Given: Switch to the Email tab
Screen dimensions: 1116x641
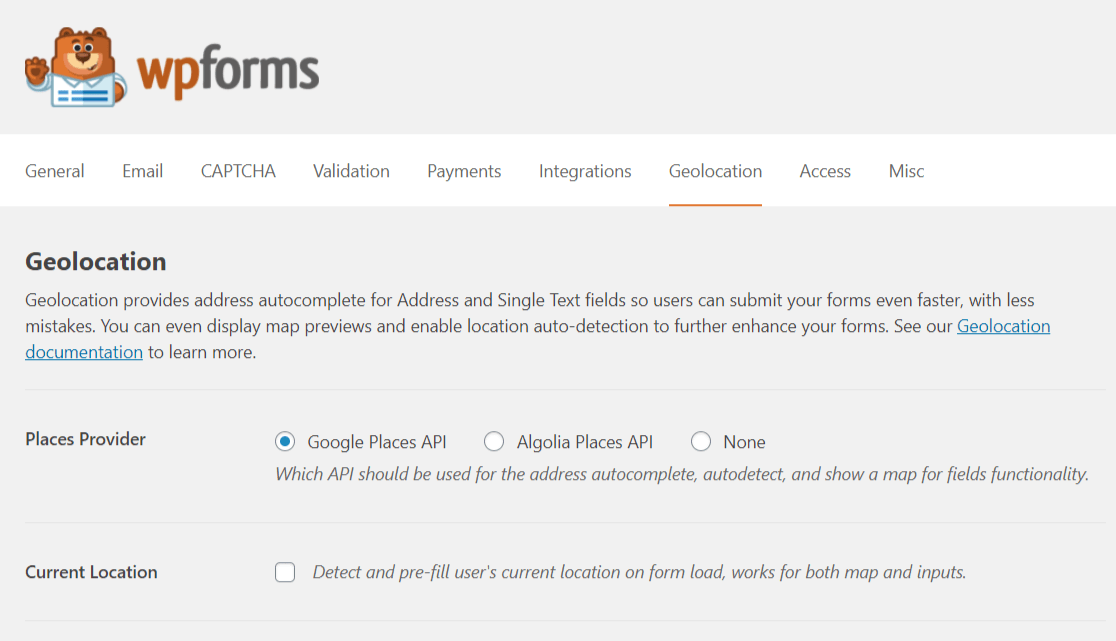Looking at the screenshot, I should 142,171.
